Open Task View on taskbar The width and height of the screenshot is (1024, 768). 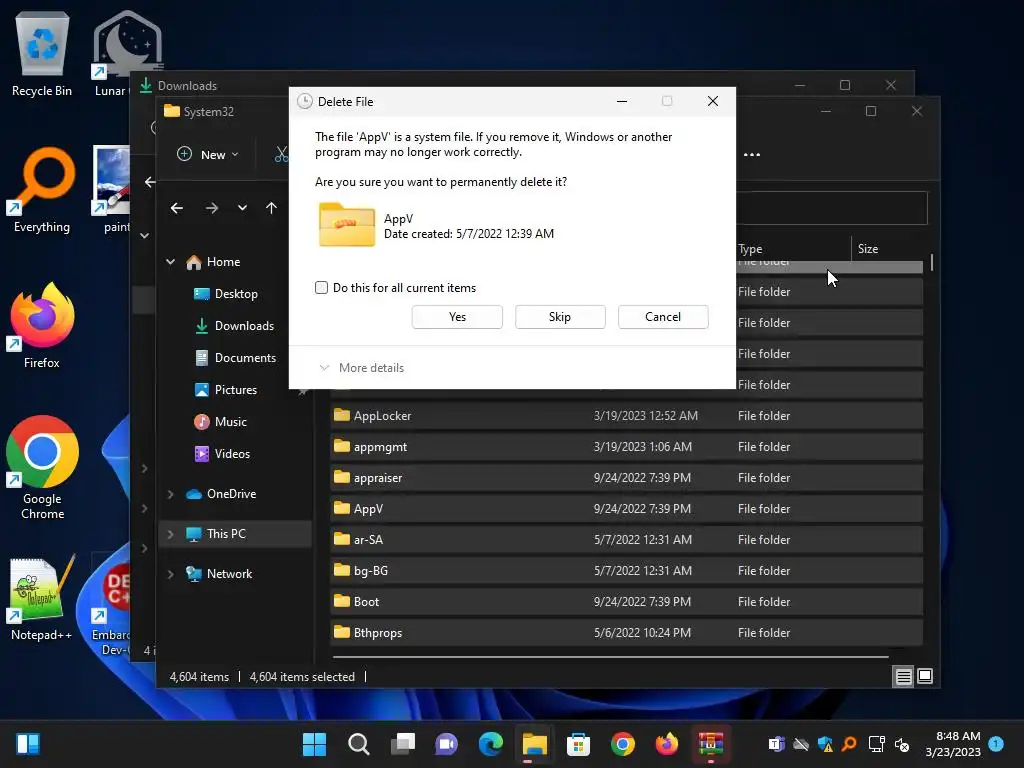point(403,744)
